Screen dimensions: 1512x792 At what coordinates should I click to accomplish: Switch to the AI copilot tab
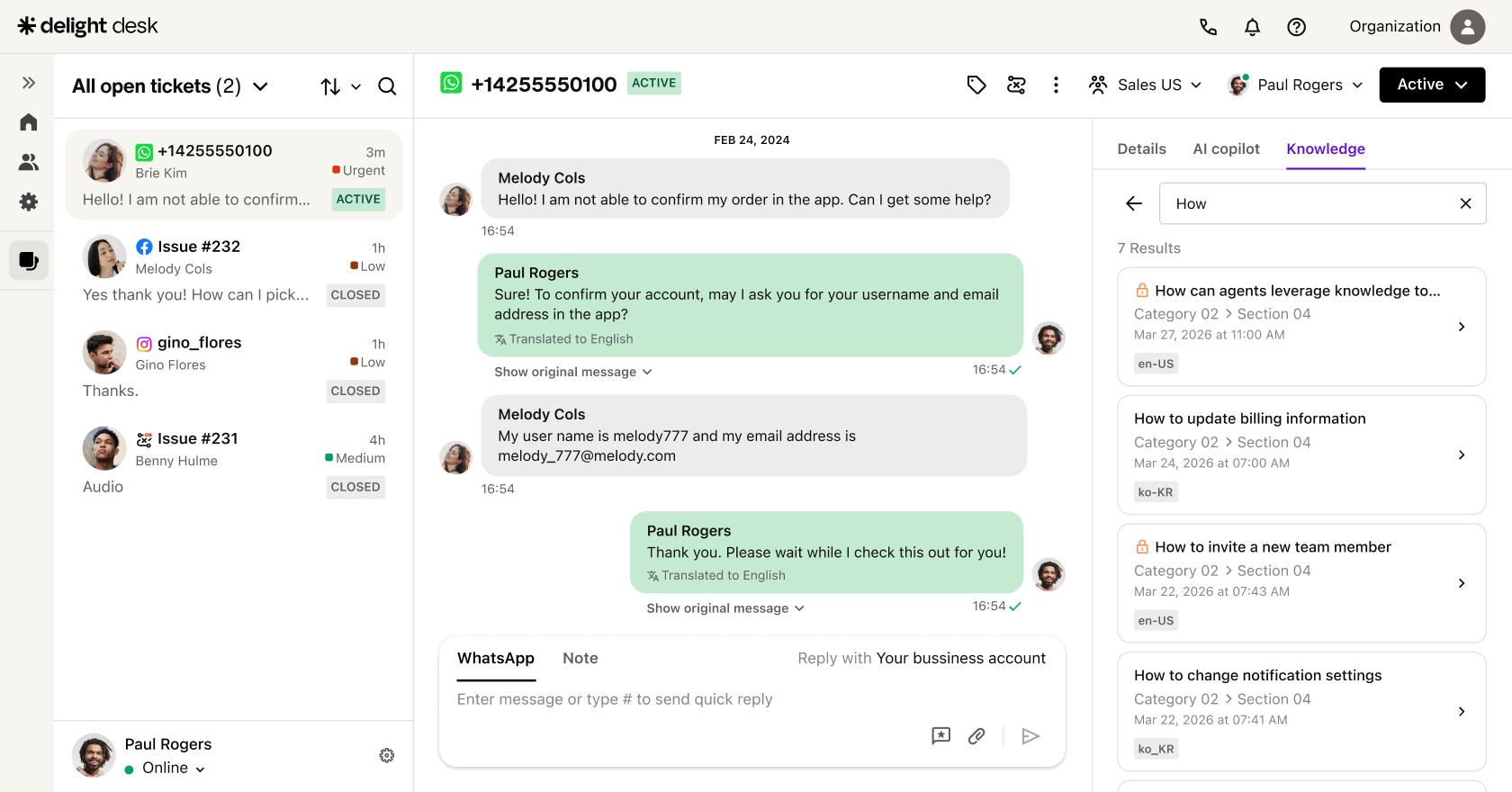click(1226, 148)
